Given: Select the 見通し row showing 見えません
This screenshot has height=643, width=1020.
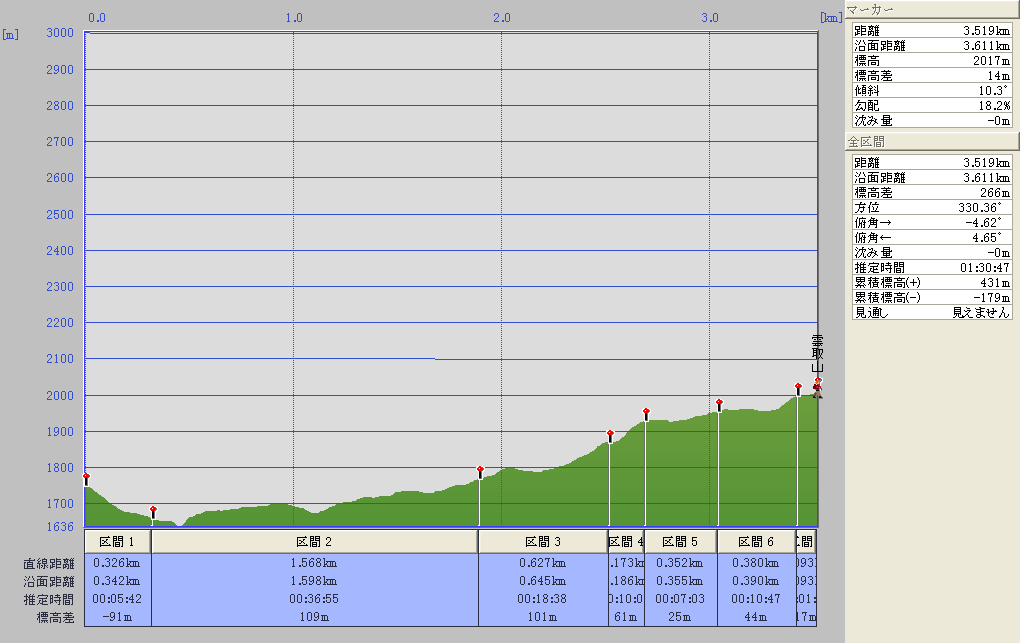Looking at the screenshot, I should 931,312.
